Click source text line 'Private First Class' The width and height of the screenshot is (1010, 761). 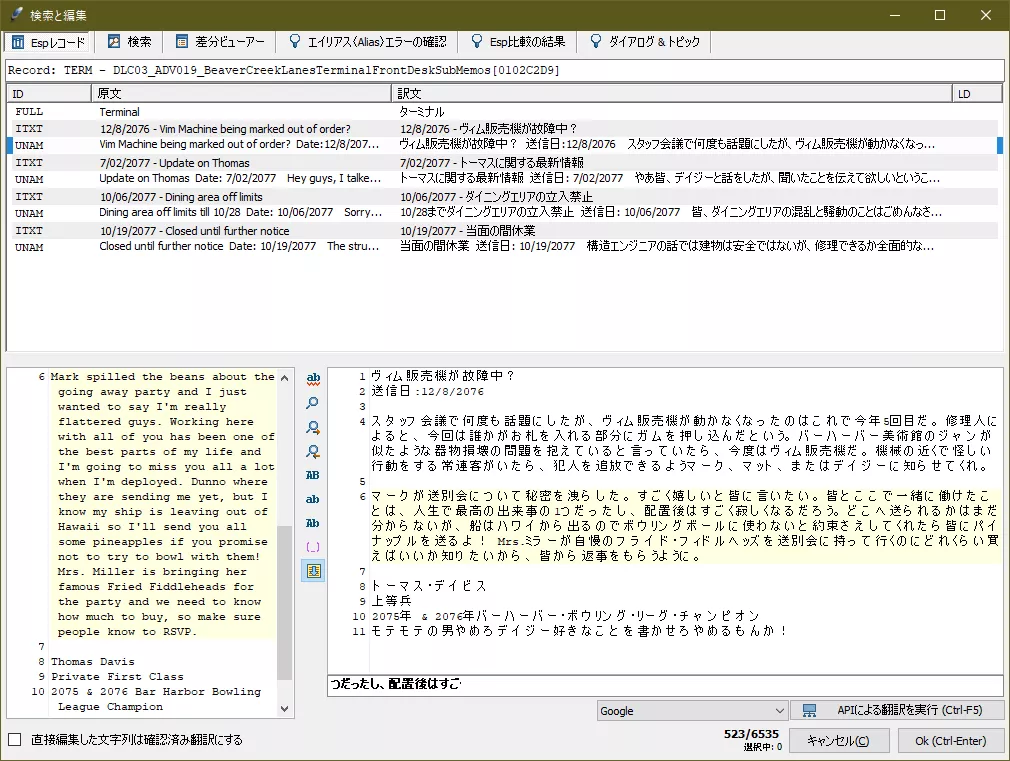pos(117,677)
